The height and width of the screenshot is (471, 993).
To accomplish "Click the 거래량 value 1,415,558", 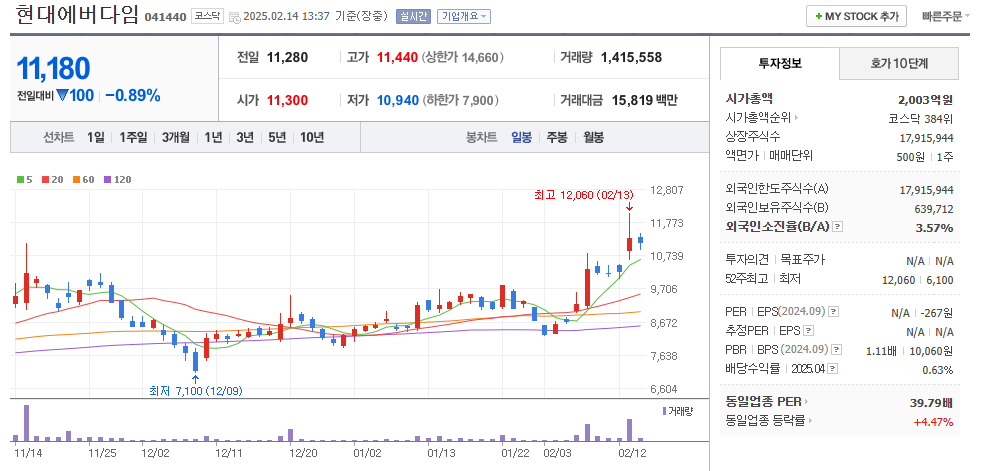I will (631, 58).
